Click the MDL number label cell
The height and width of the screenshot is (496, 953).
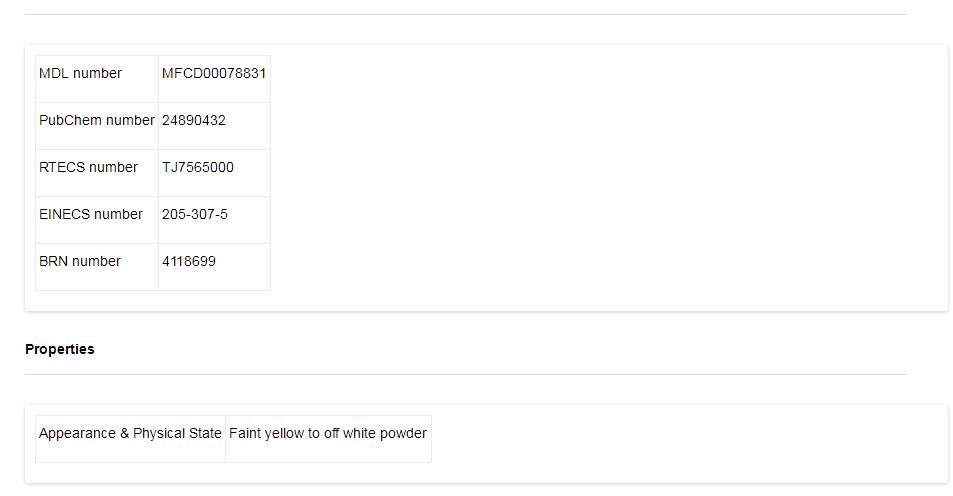tap(80, 73)
